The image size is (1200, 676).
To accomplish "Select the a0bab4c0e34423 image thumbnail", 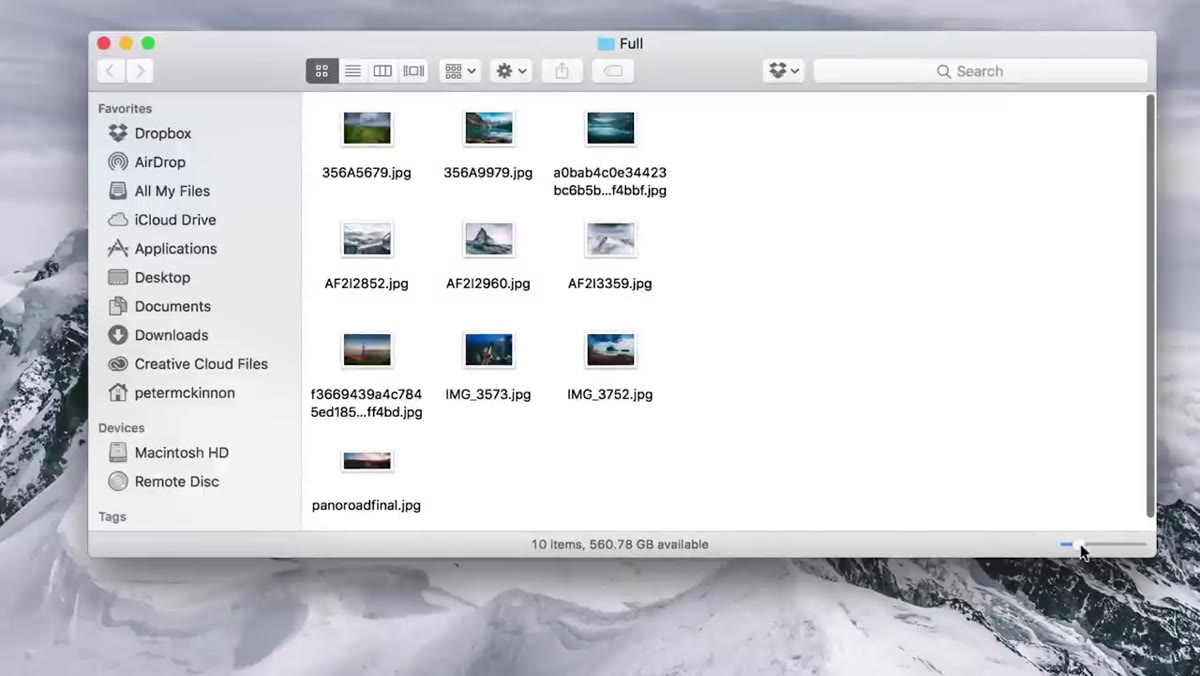I will pyautogui.click(x=610, y=128).
